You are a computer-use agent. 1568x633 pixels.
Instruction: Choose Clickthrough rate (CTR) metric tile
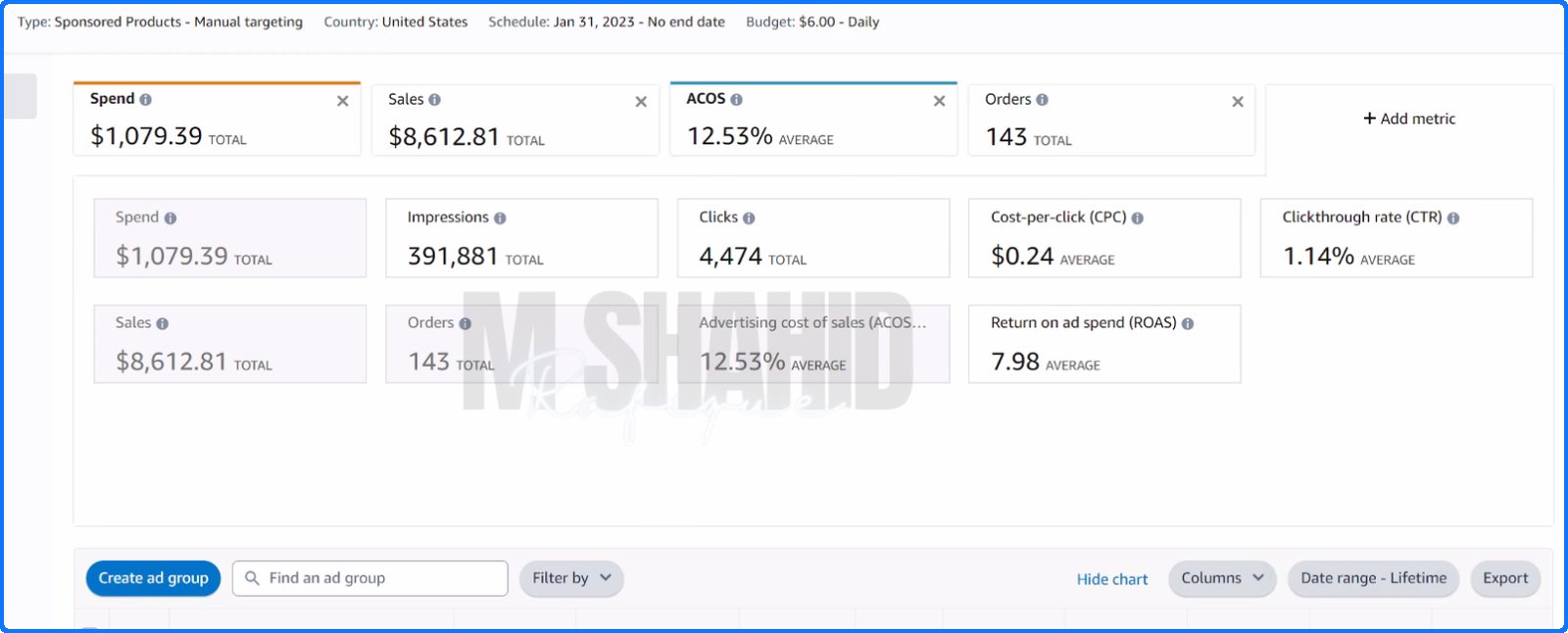1396,238
